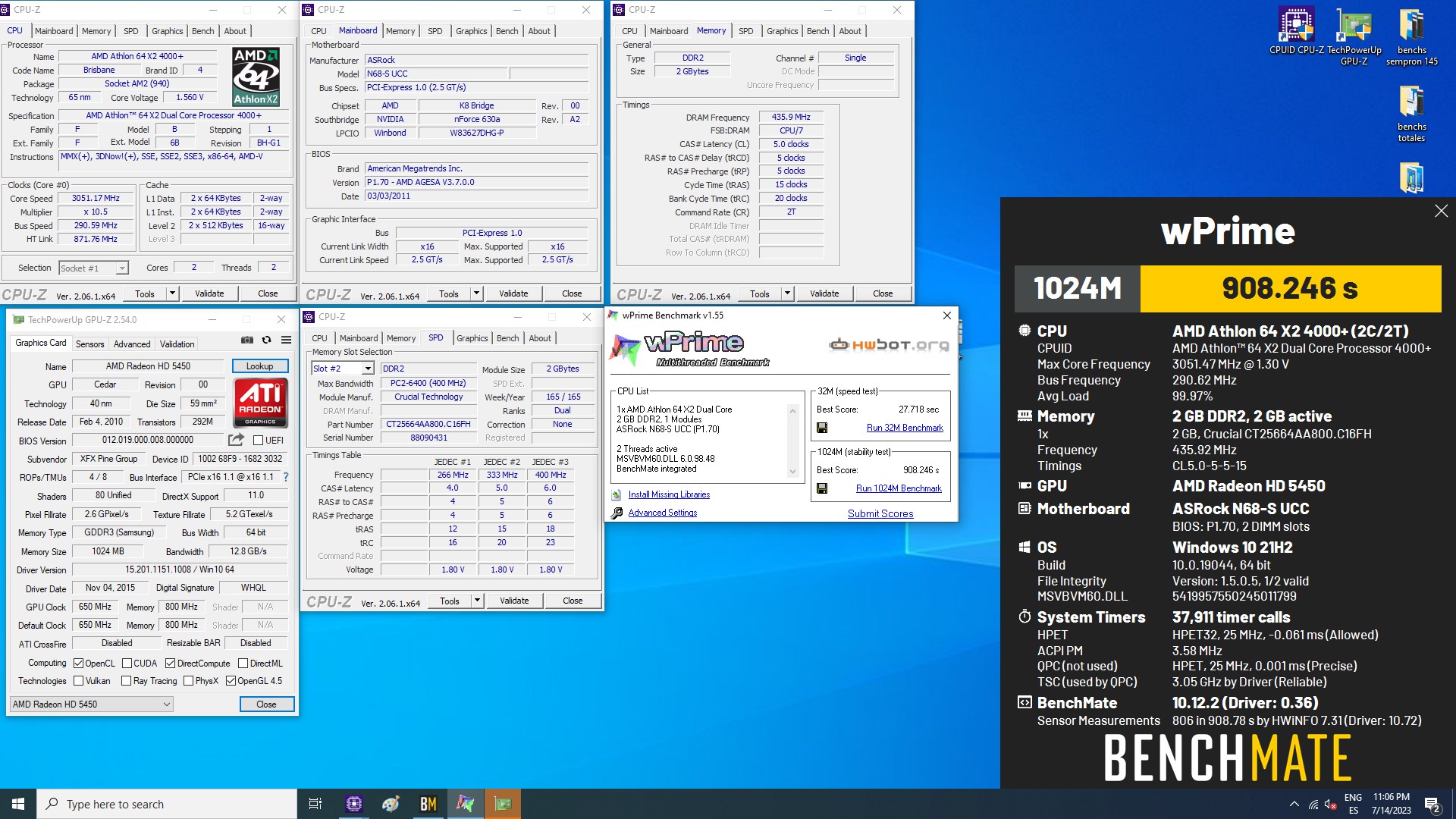This screenshot has height=819, width=1456.
Task: Open AMD Radeon HD 5450 GPU dropdown
Action: (x=91, y=704)
